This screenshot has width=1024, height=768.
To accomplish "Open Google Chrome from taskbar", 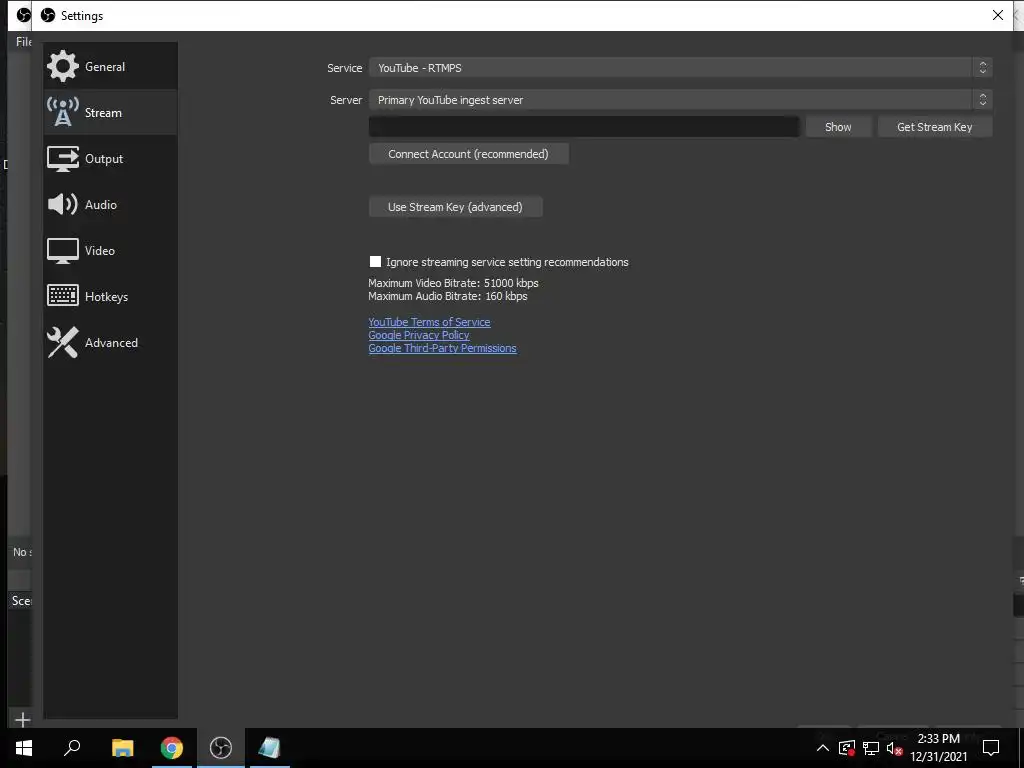I will (x=172, y=748).
